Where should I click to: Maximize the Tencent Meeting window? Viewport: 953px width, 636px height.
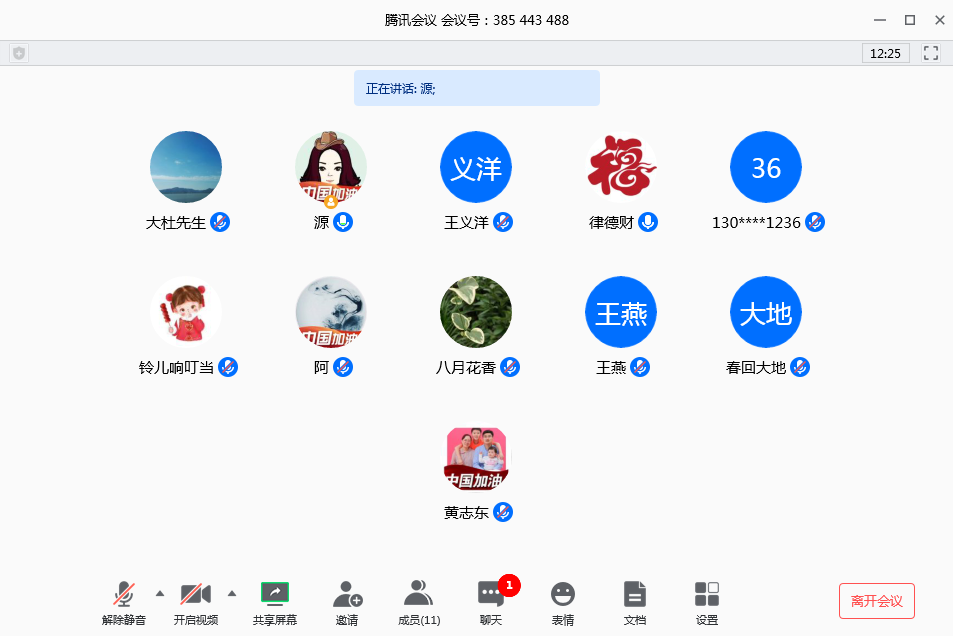click(x=910, y=20)
